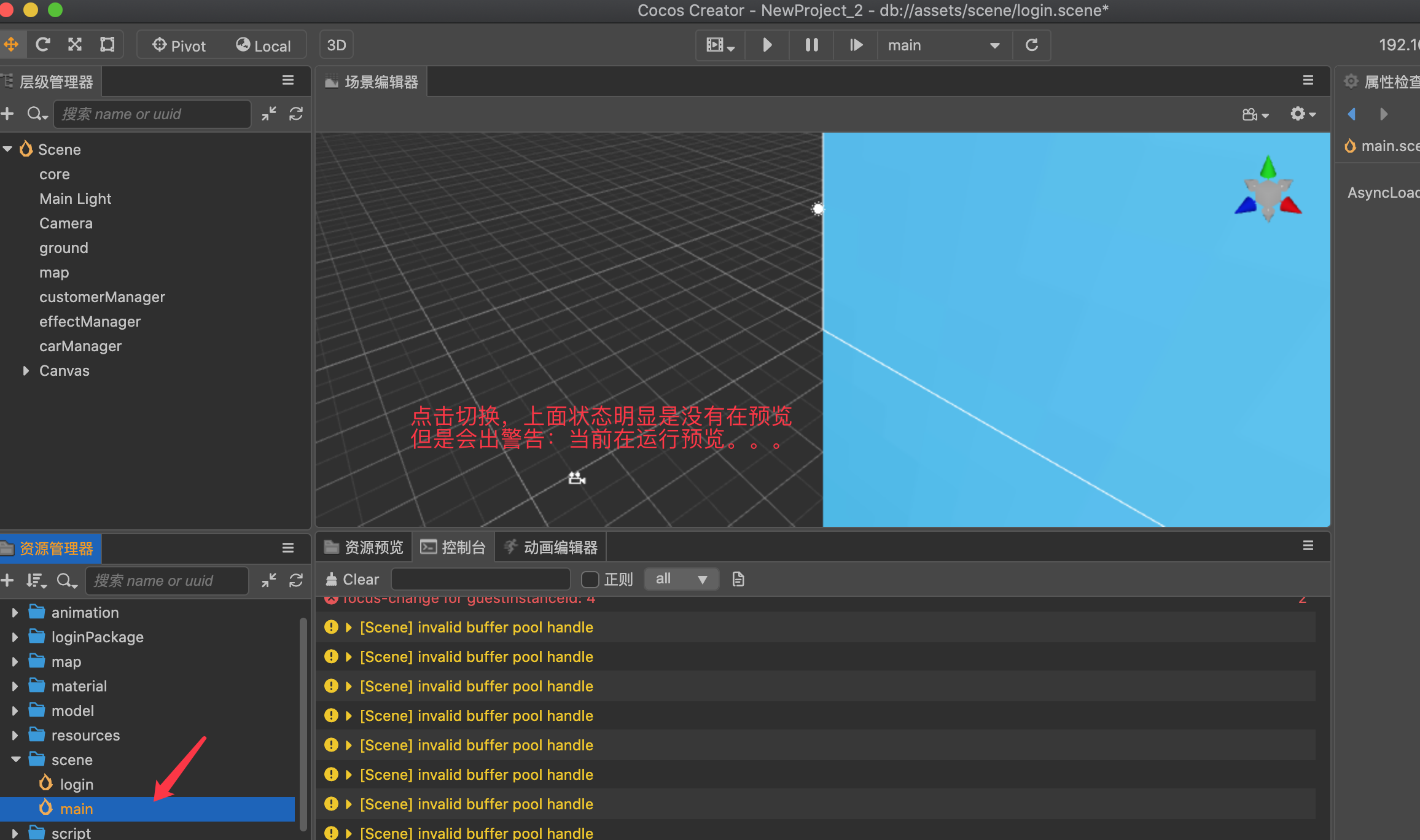Select the scale transform tool
Screen dimensions: 1420x840
(x=75, y=45)
